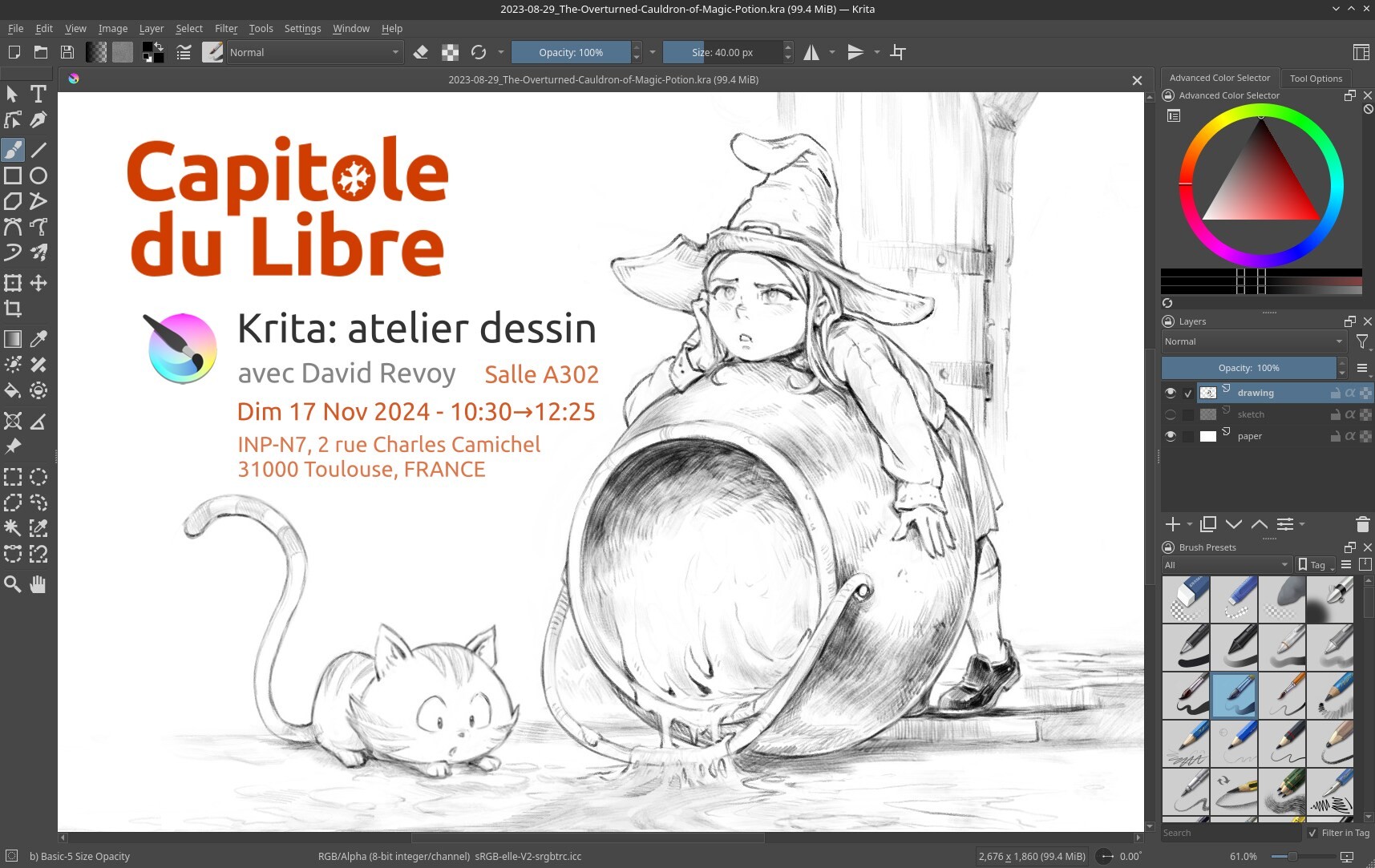The height and width of the screenshot is (868, 1375).
Task: Click the add new layer plus button
Action: [x=1173, y=524]
